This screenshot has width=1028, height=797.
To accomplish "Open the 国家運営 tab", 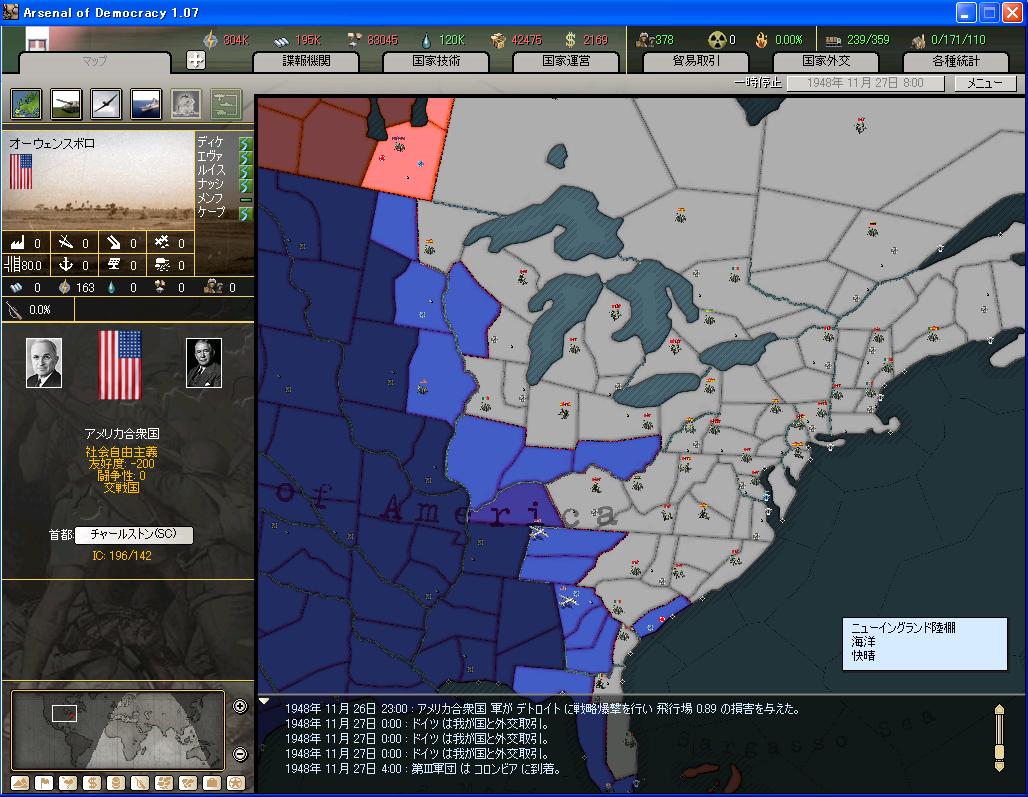I will pyautogui.click(x=566, y=62).
